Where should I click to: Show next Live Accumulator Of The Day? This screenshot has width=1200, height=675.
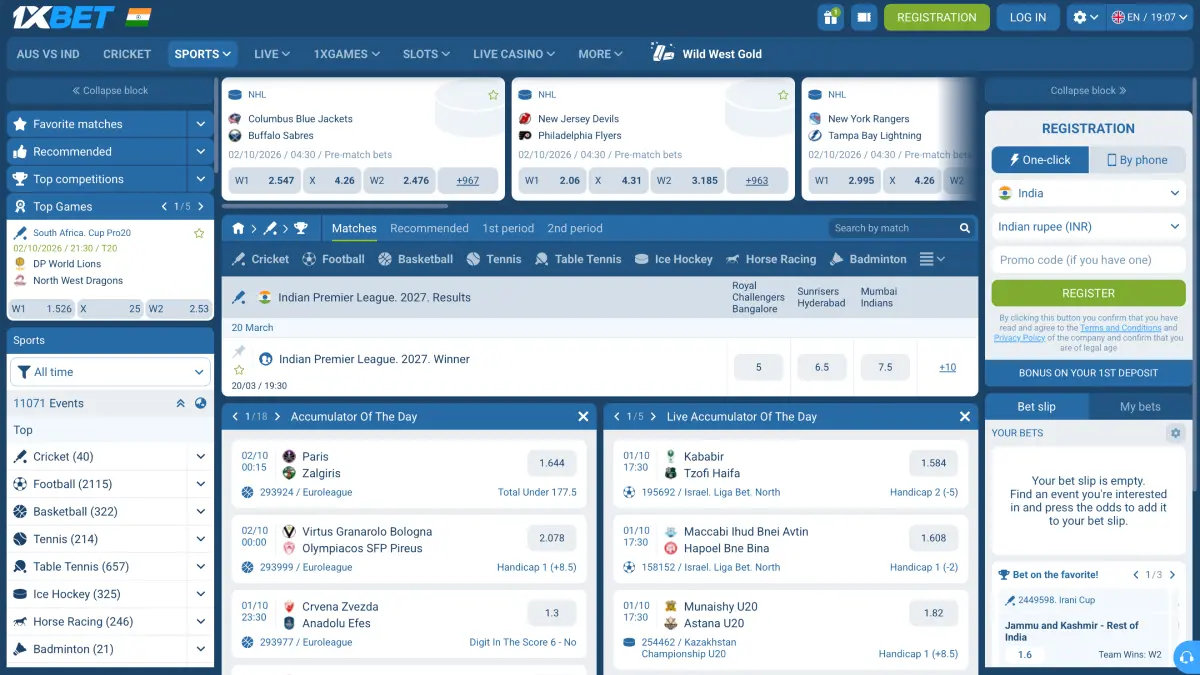(x=653, y=417)
